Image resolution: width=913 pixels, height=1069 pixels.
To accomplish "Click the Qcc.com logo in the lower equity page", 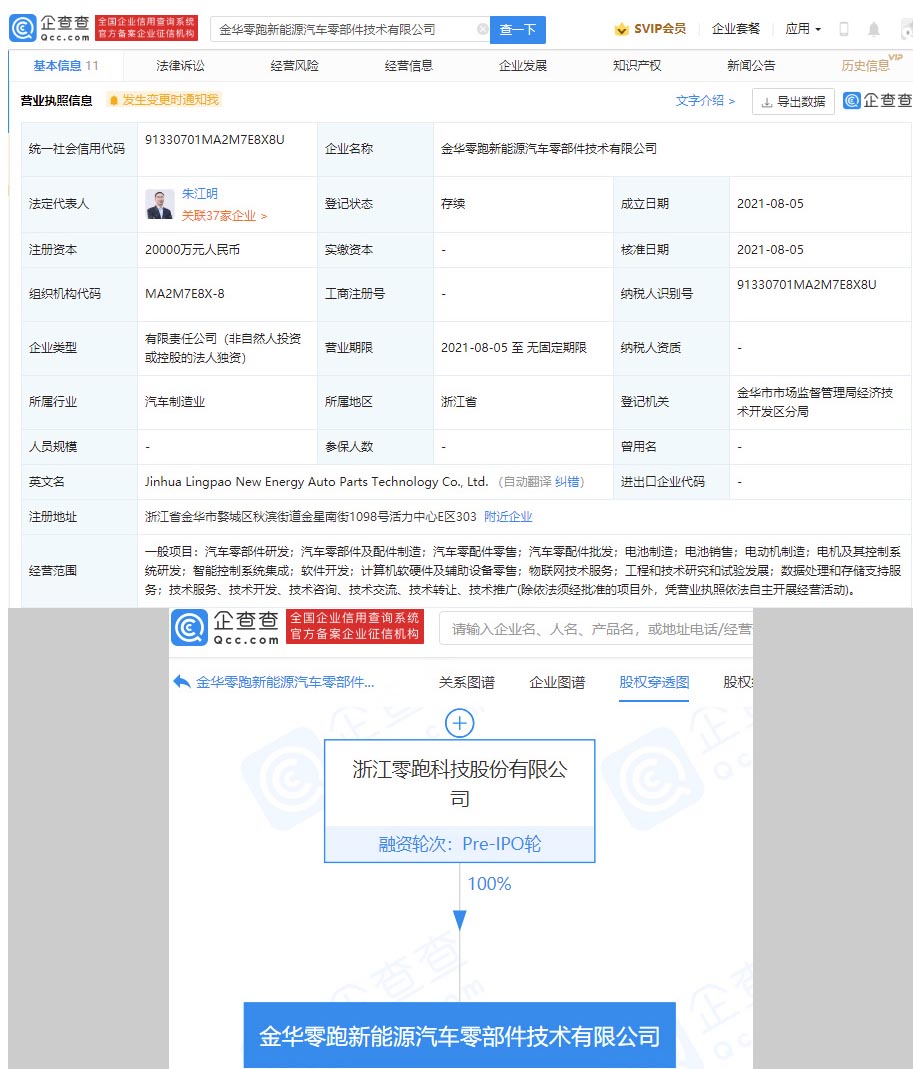I will pos(226,627).
